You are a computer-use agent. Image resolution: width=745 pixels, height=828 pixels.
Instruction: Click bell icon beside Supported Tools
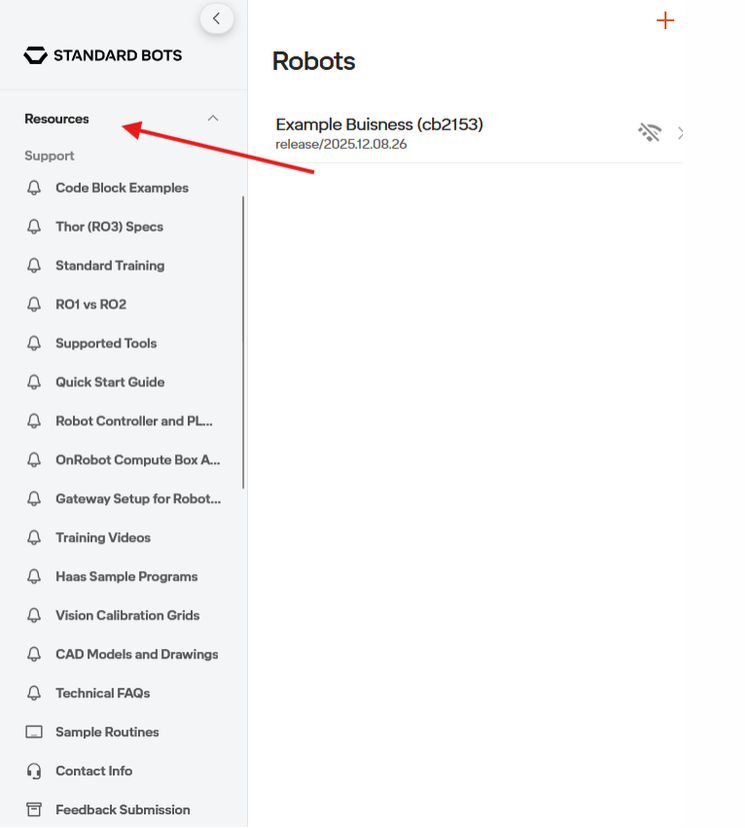pyautogui.click(x=34, y=344)
